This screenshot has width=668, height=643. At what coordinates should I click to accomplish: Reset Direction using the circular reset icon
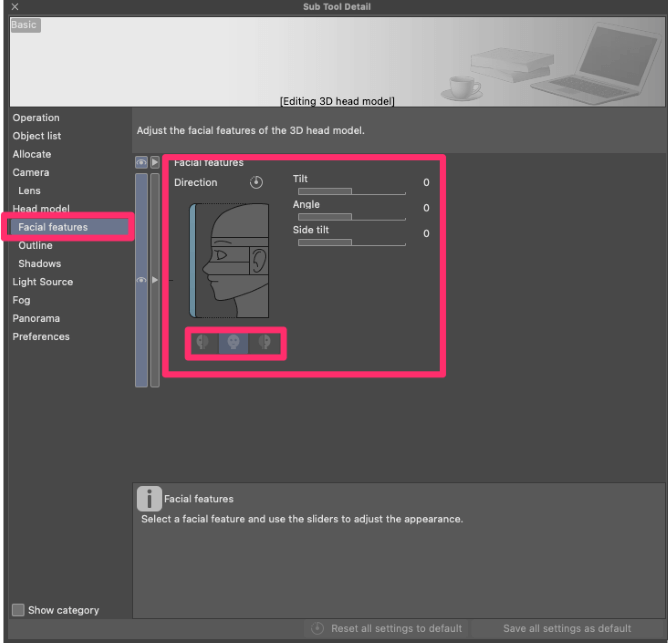coord(256,182)
